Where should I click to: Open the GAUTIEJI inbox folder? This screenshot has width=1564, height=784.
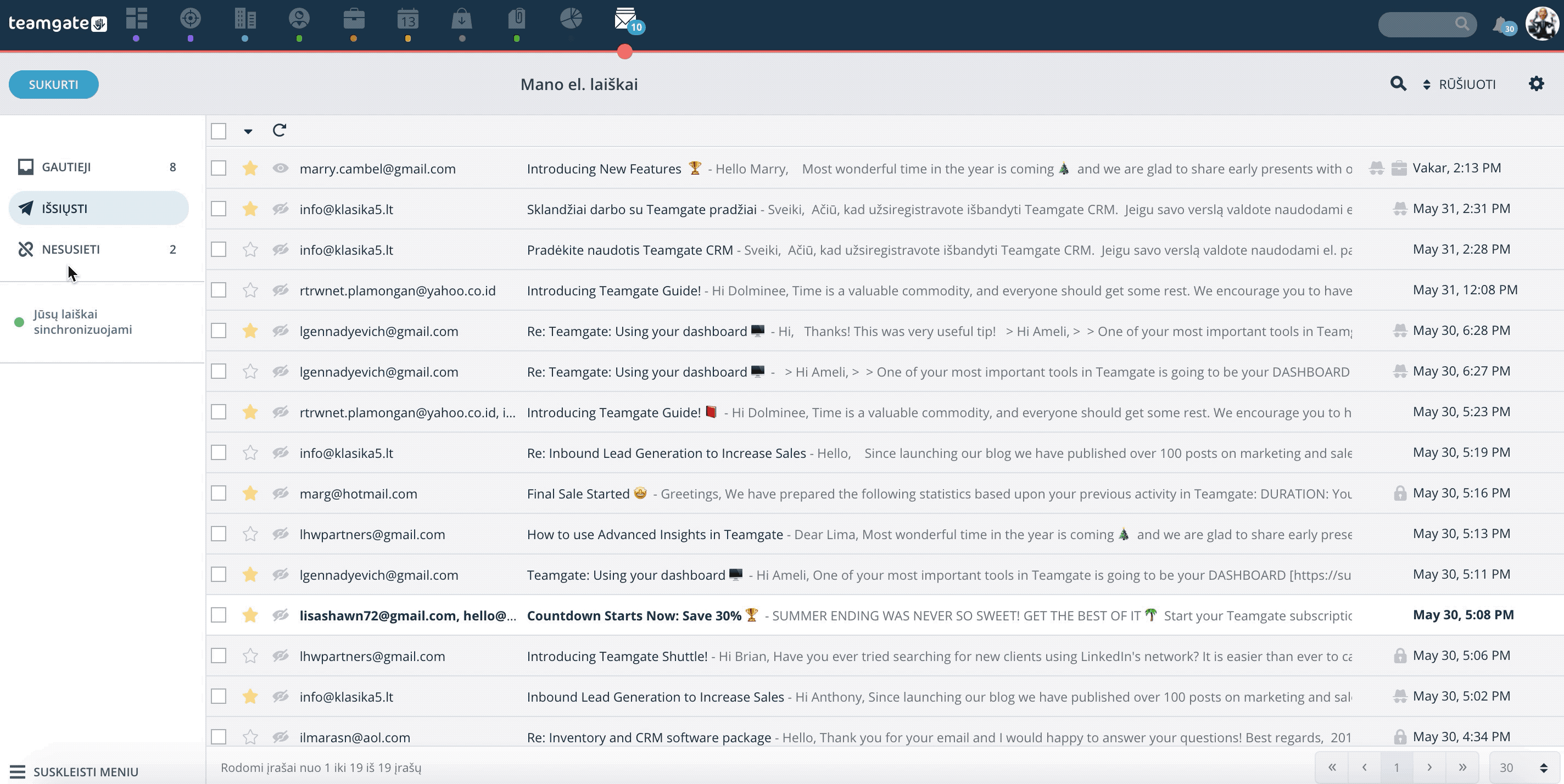click(98, 167)
